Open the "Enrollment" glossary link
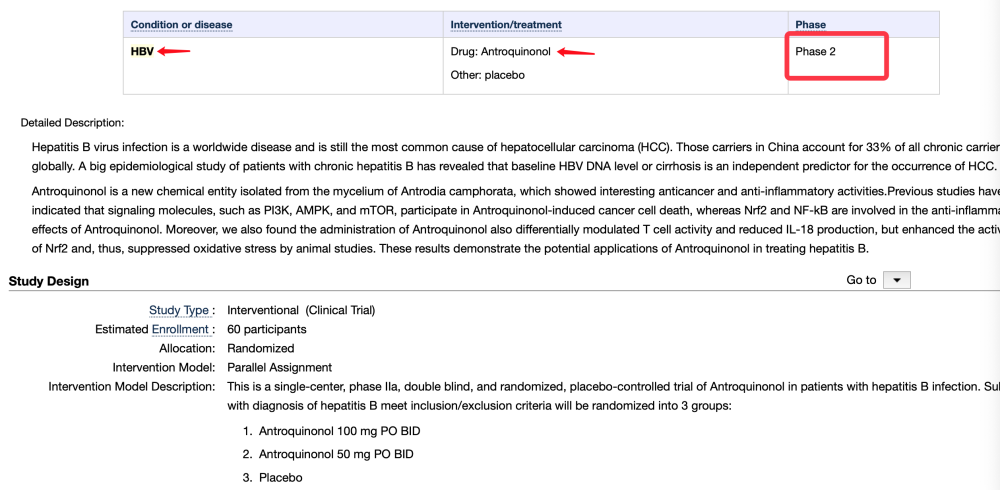Screen dimensions: 1000x490 [180, 329]
